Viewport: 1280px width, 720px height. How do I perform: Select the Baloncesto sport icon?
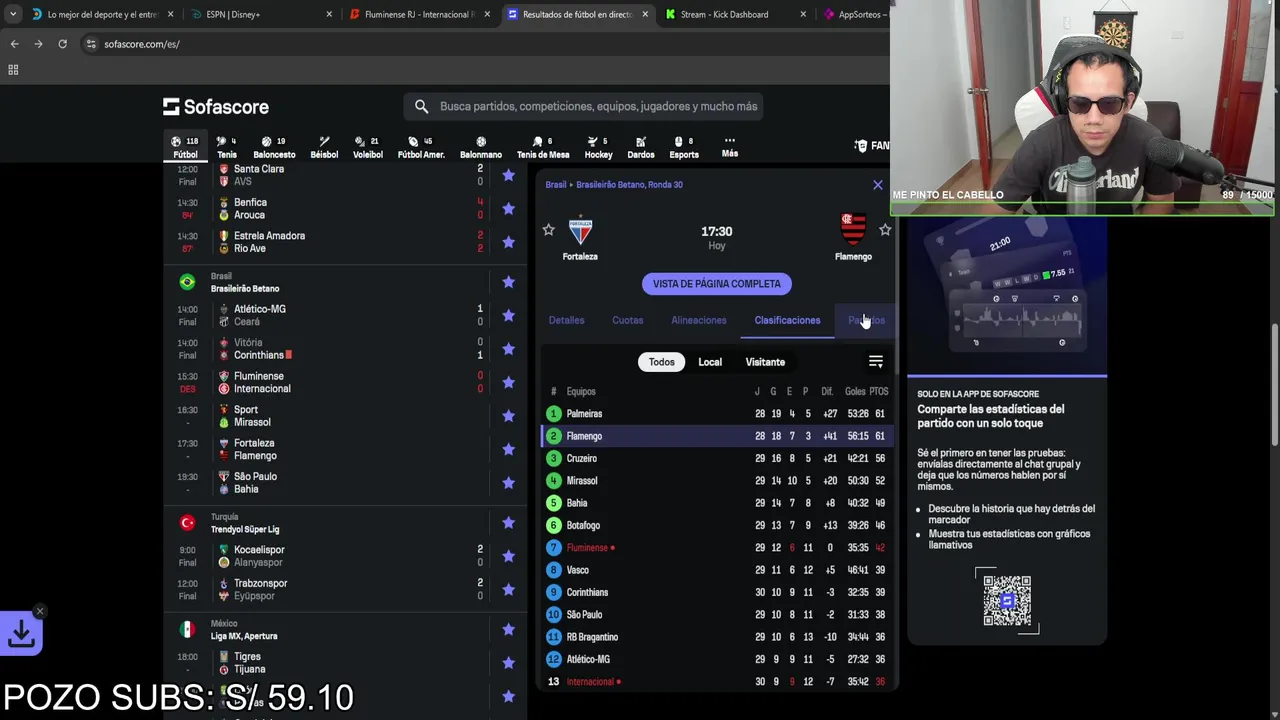click(274, 147)
